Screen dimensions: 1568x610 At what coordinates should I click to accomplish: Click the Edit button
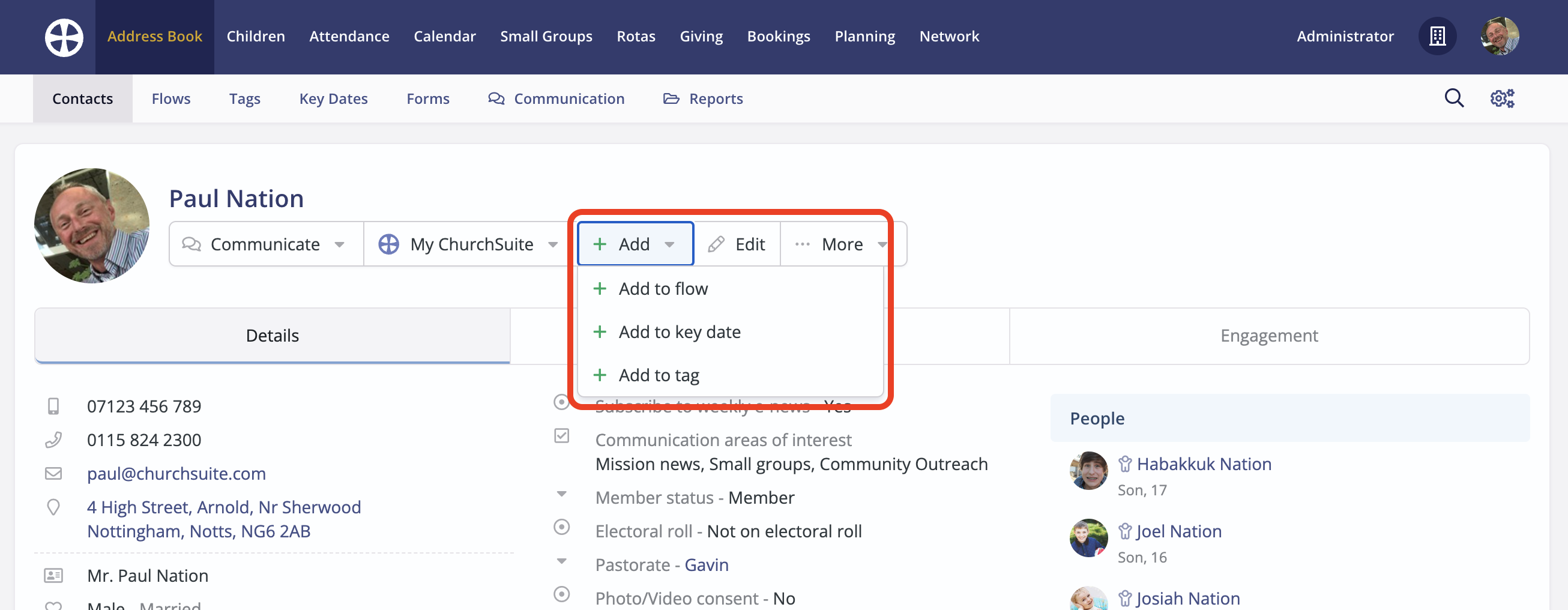click(x=737, y=244)
